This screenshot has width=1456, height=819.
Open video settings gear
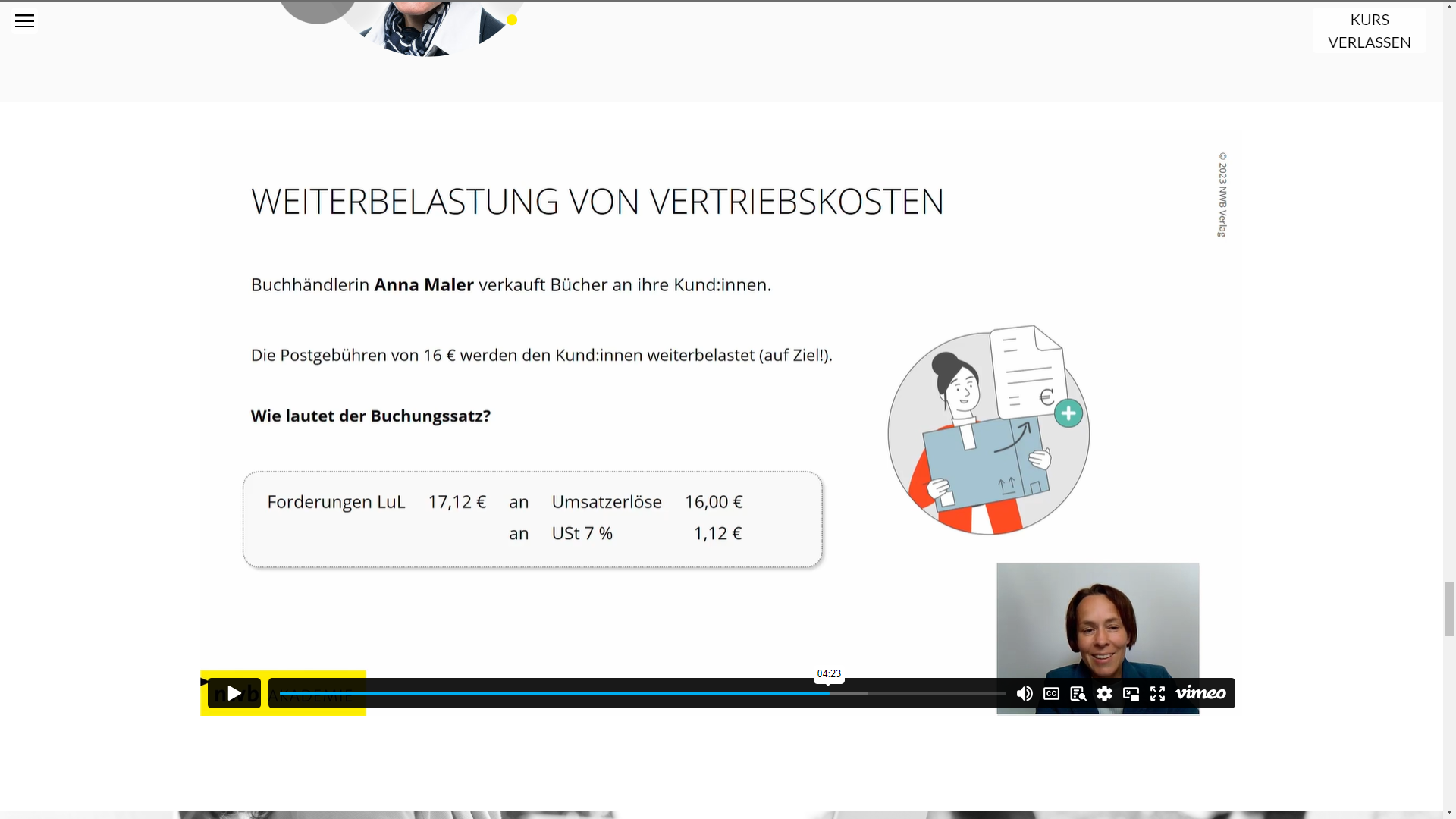1104,693
